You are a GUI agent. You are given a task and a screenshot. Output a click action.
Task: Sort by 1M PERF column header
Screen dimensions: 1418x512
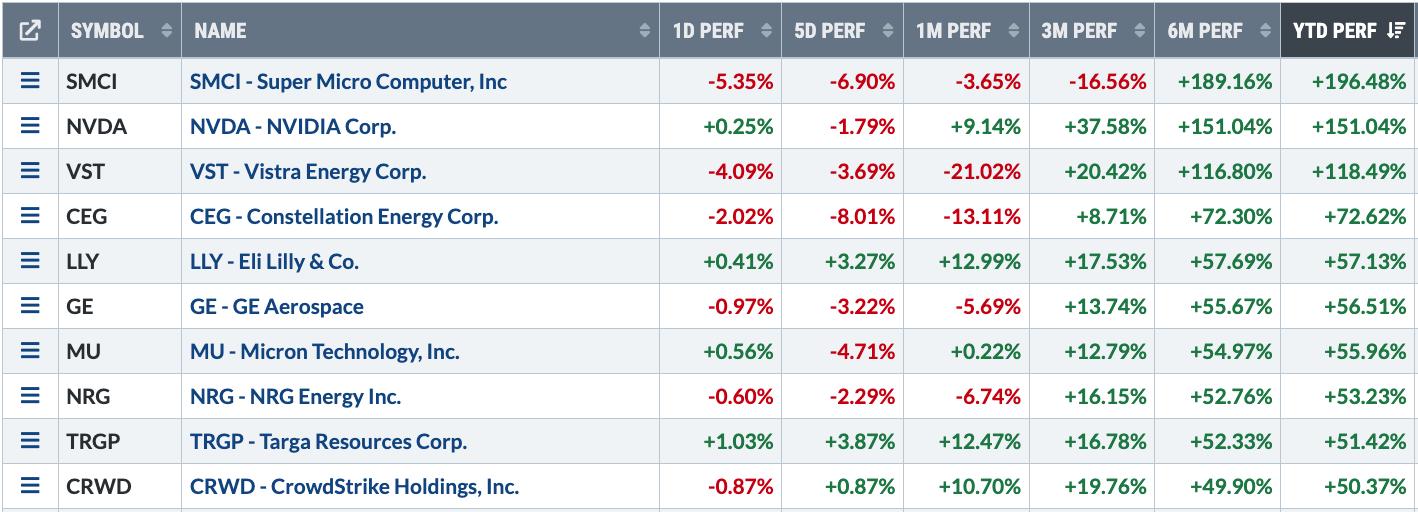click(x=964, y=31)
